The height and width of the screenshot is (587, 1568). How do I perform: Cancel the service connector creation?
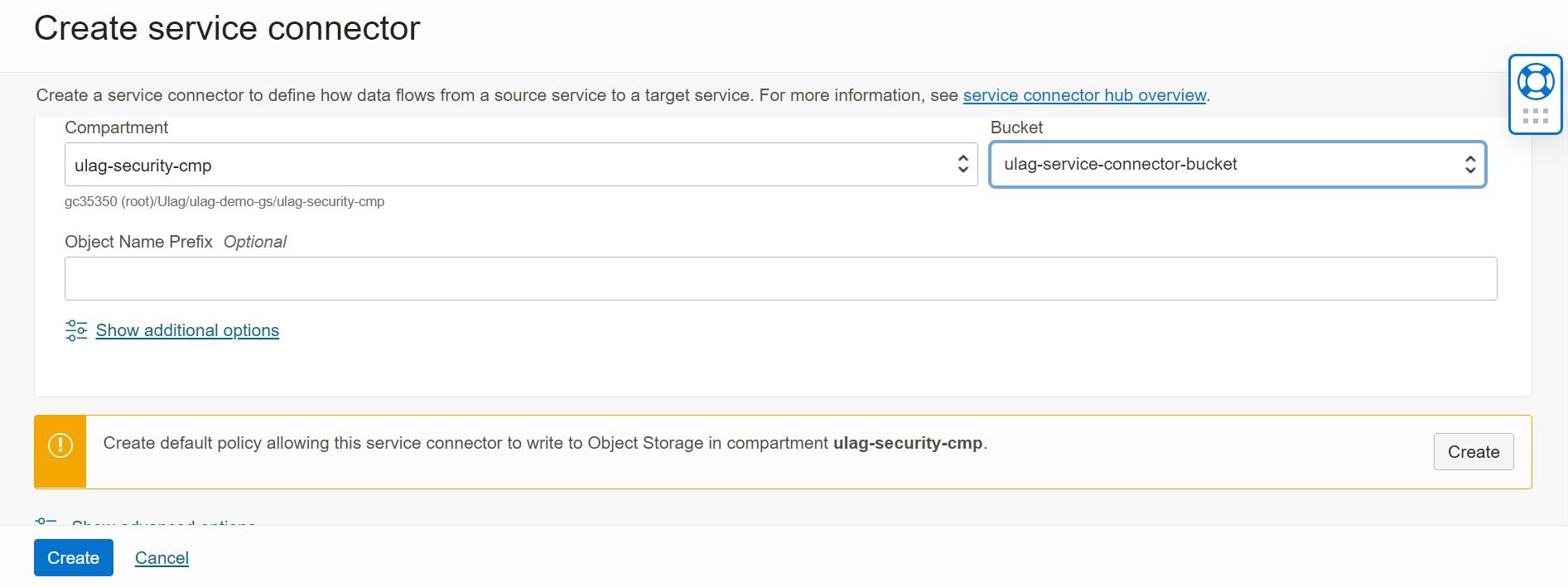point(162,558)
